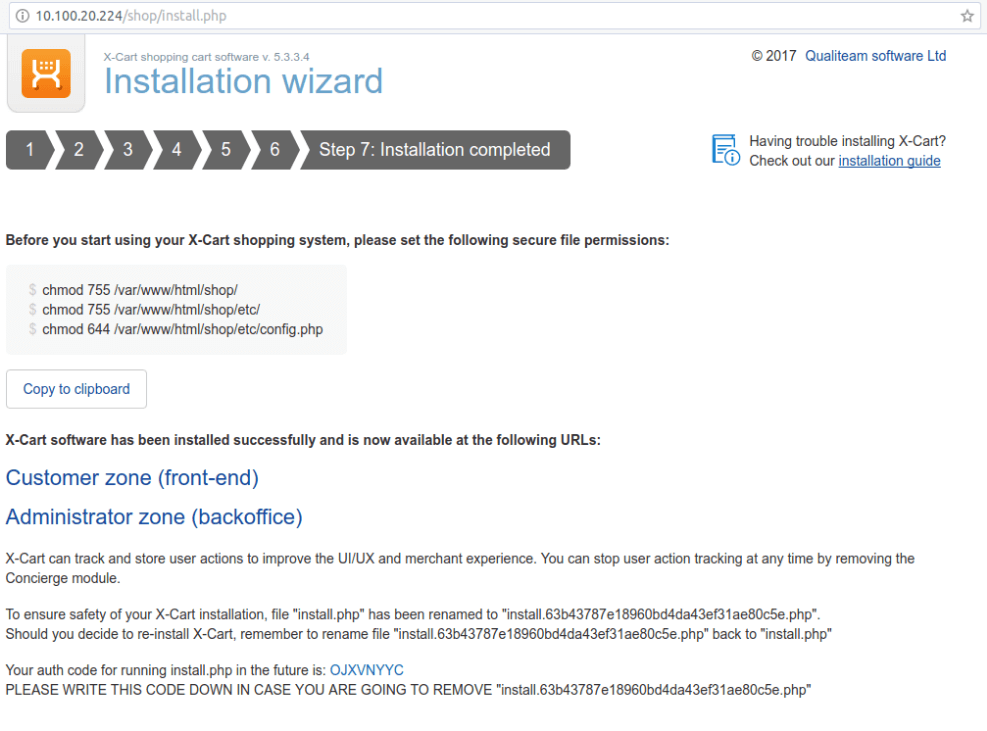This screenshot has height=731, width=987.
Task: Go to wizard step 5
Action: pos(226,150)
